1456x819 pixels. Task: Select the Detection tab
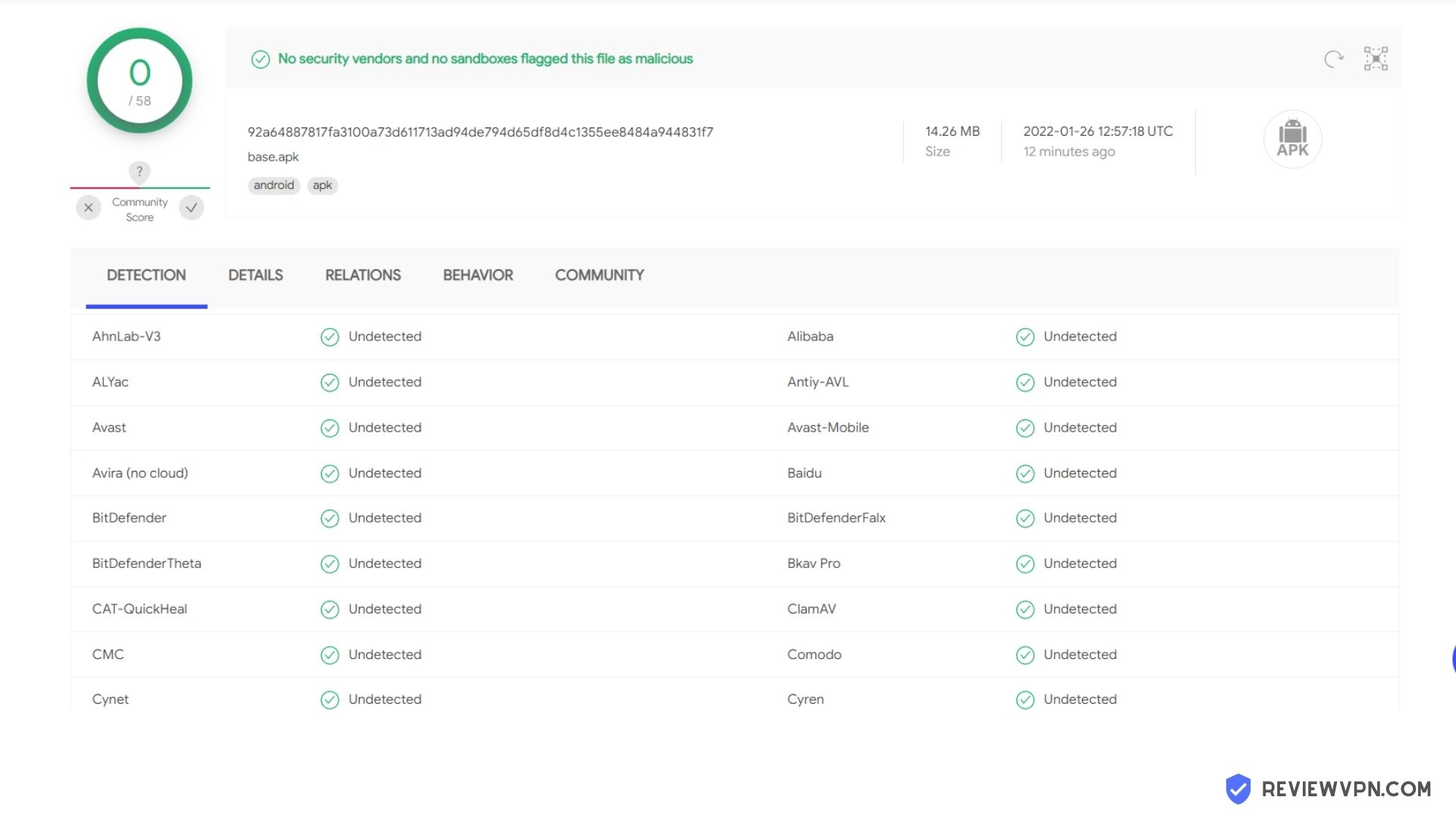pos(146,275)
